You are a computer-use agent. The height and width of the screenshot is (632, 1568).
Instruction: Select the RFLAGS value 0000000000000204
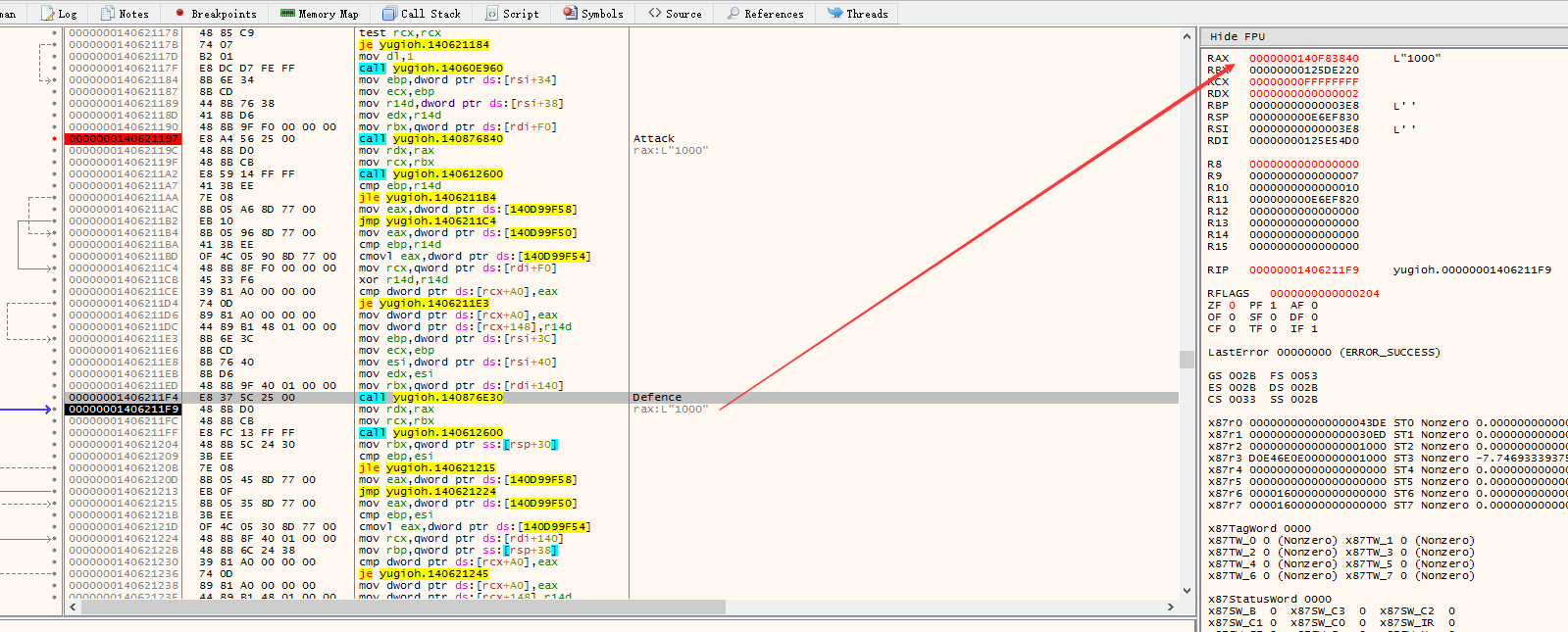(x=1325, y=294)
